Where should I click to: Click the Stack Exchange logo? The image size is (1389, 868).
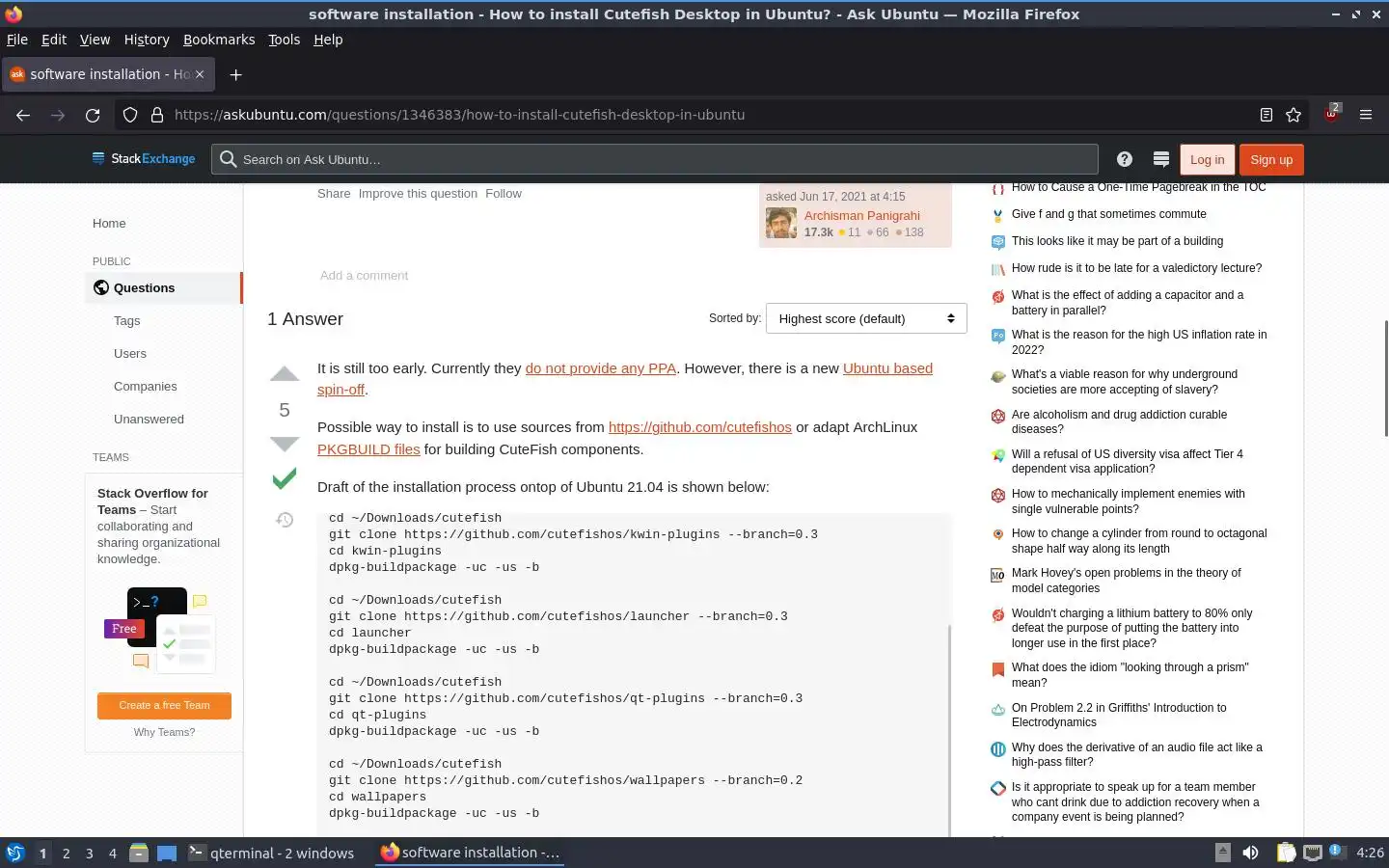coord(144,159)
